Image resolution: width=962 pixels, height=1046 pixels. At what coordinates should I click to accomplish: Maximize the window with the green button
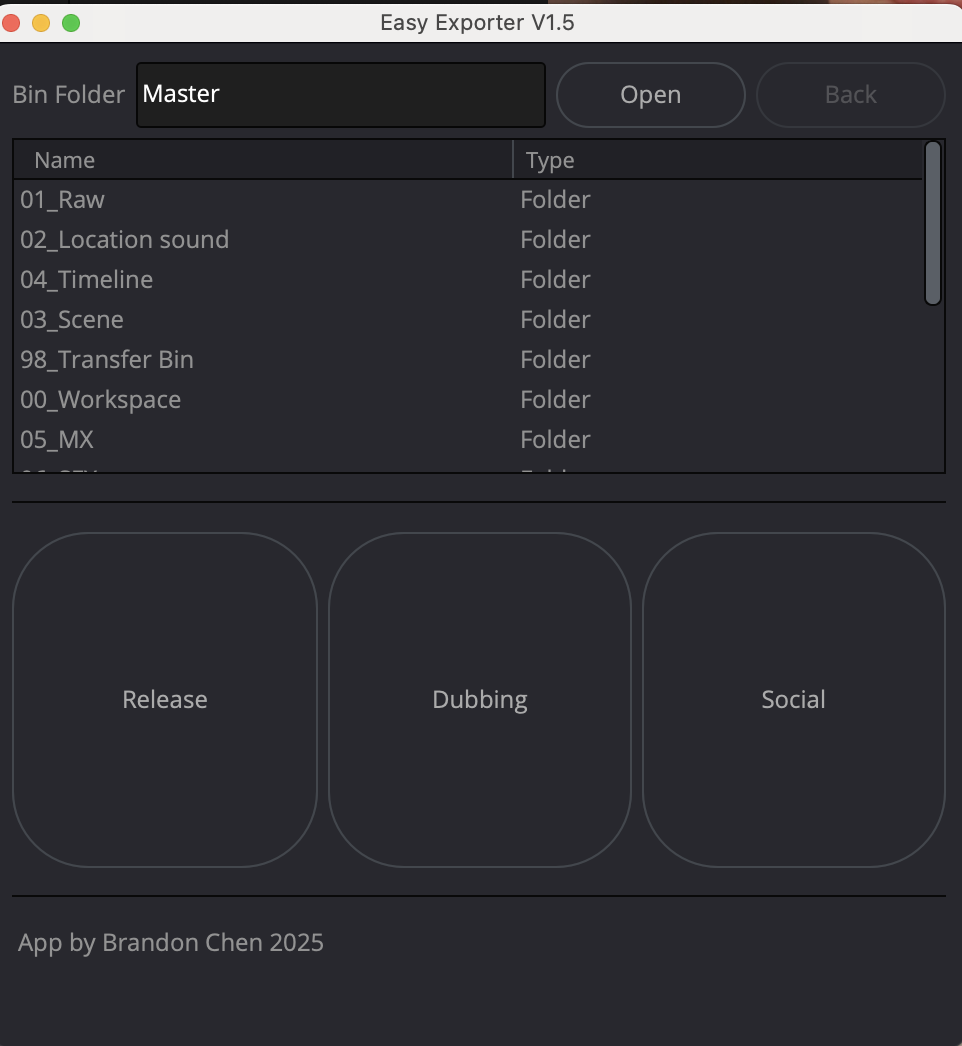[x=71, y=22]
